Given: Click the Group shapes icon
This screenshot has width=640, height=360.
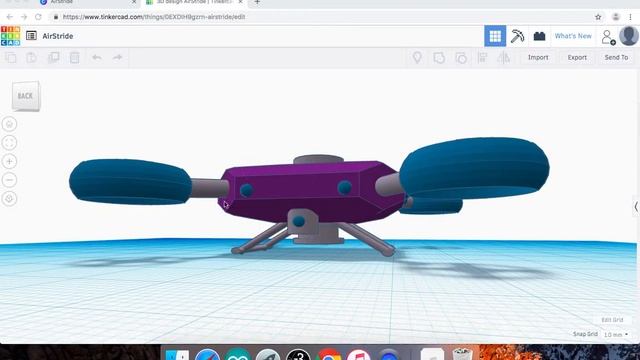Looking at the screenshot, I should 439,58.
